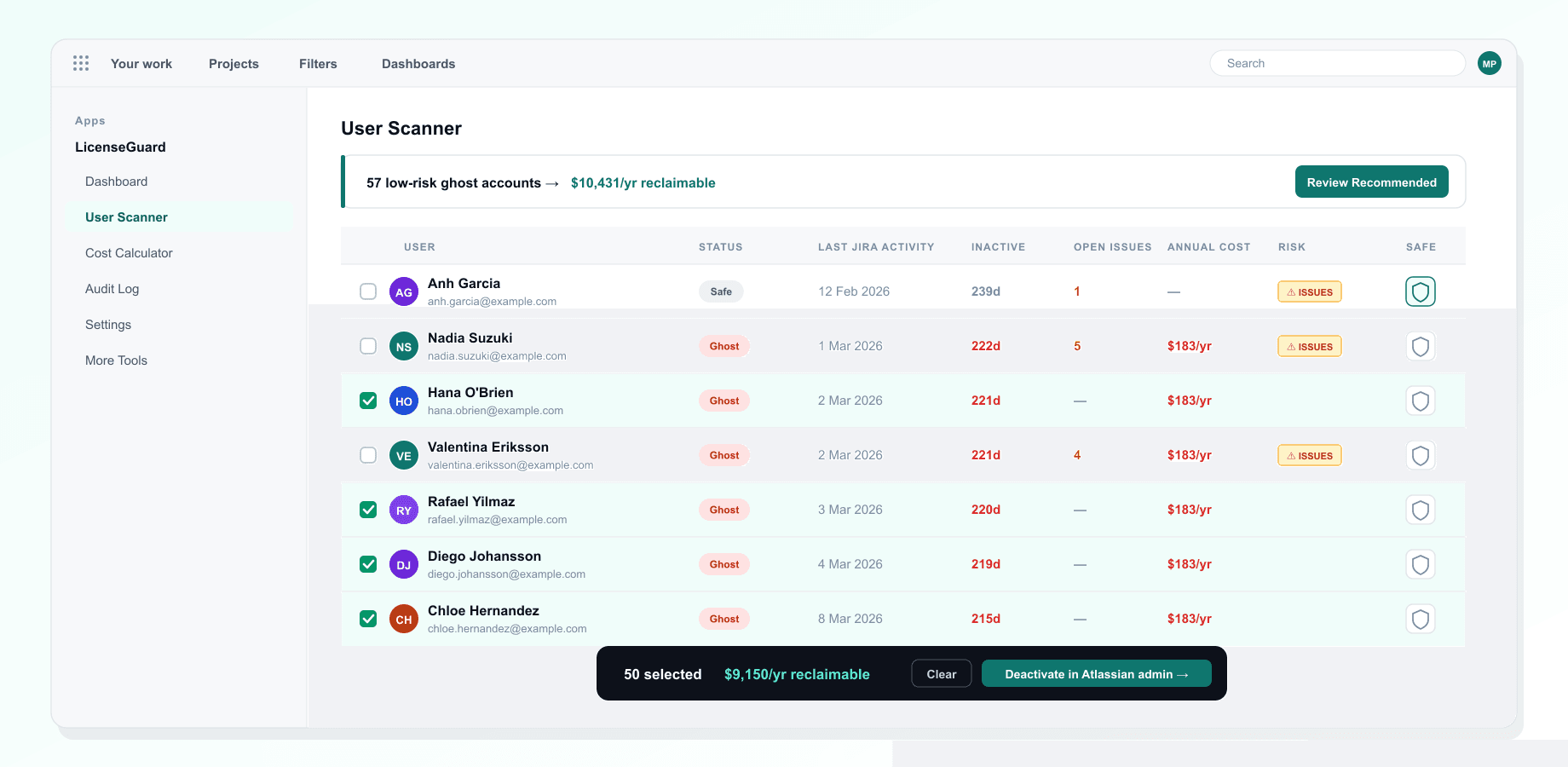Click Rafael Yilmaz's safe shield icon
This screenshot has height=767, width=1568.
point(1421,510)
